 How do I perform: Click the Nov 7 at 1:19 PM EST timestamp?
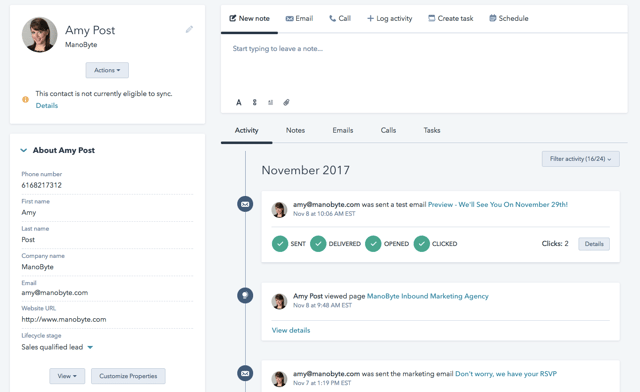(322, 383)
